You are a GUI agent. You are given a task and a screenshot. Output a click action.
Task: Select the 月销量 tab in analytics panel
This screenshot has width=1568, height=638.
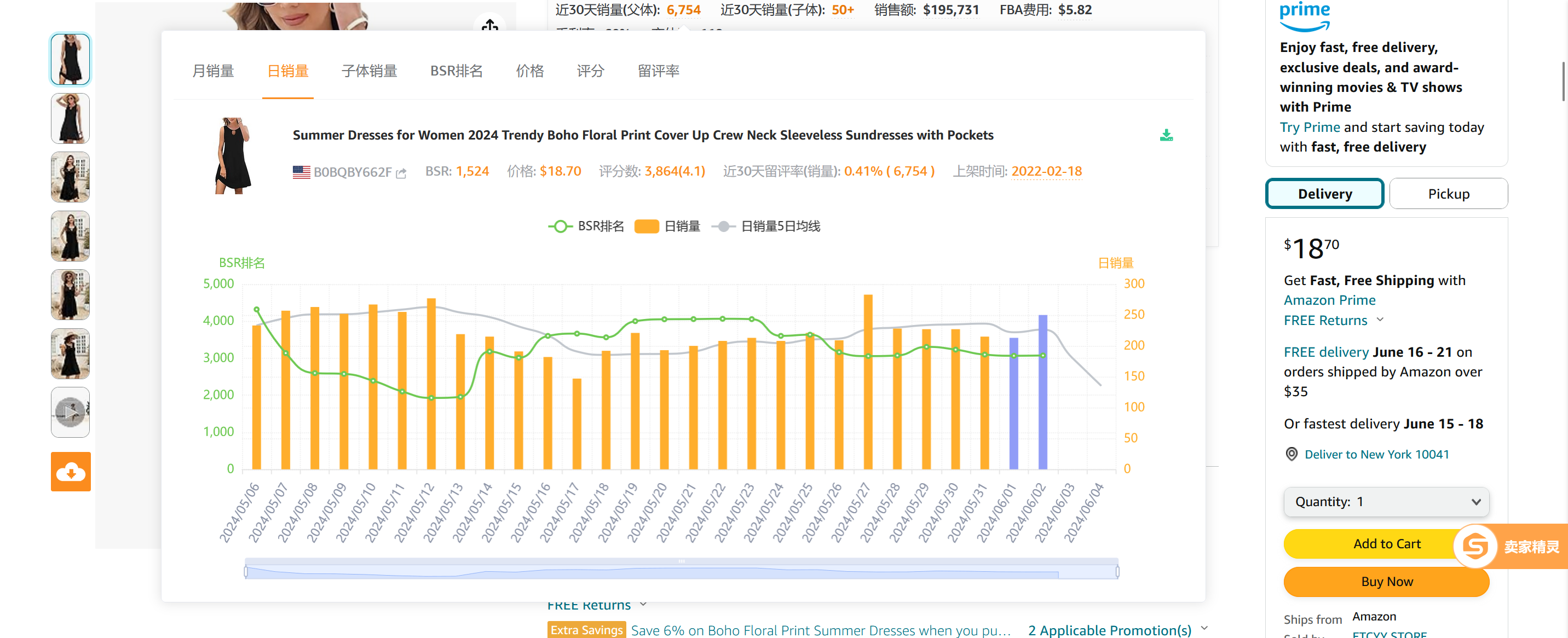[x=211, y=70]
